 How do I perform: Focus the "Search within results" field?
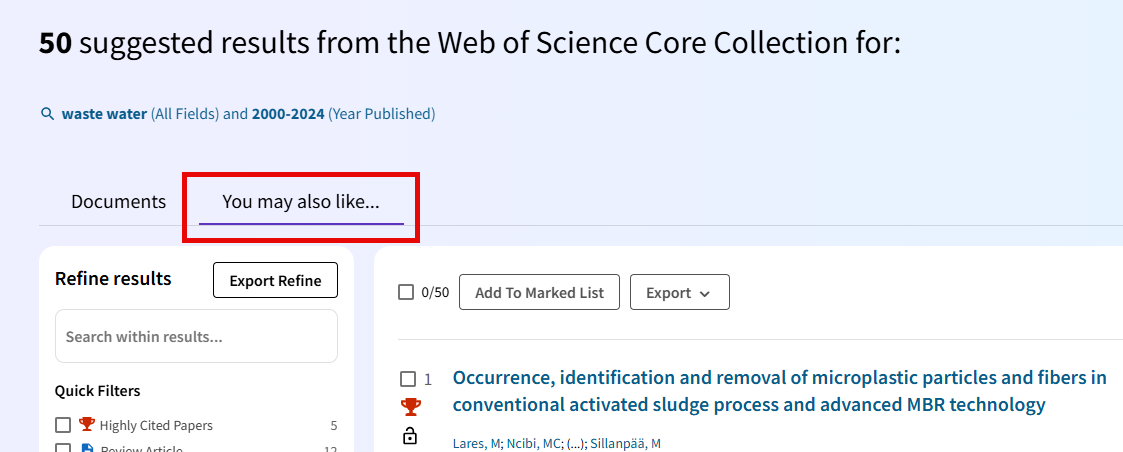coord(196,336)
